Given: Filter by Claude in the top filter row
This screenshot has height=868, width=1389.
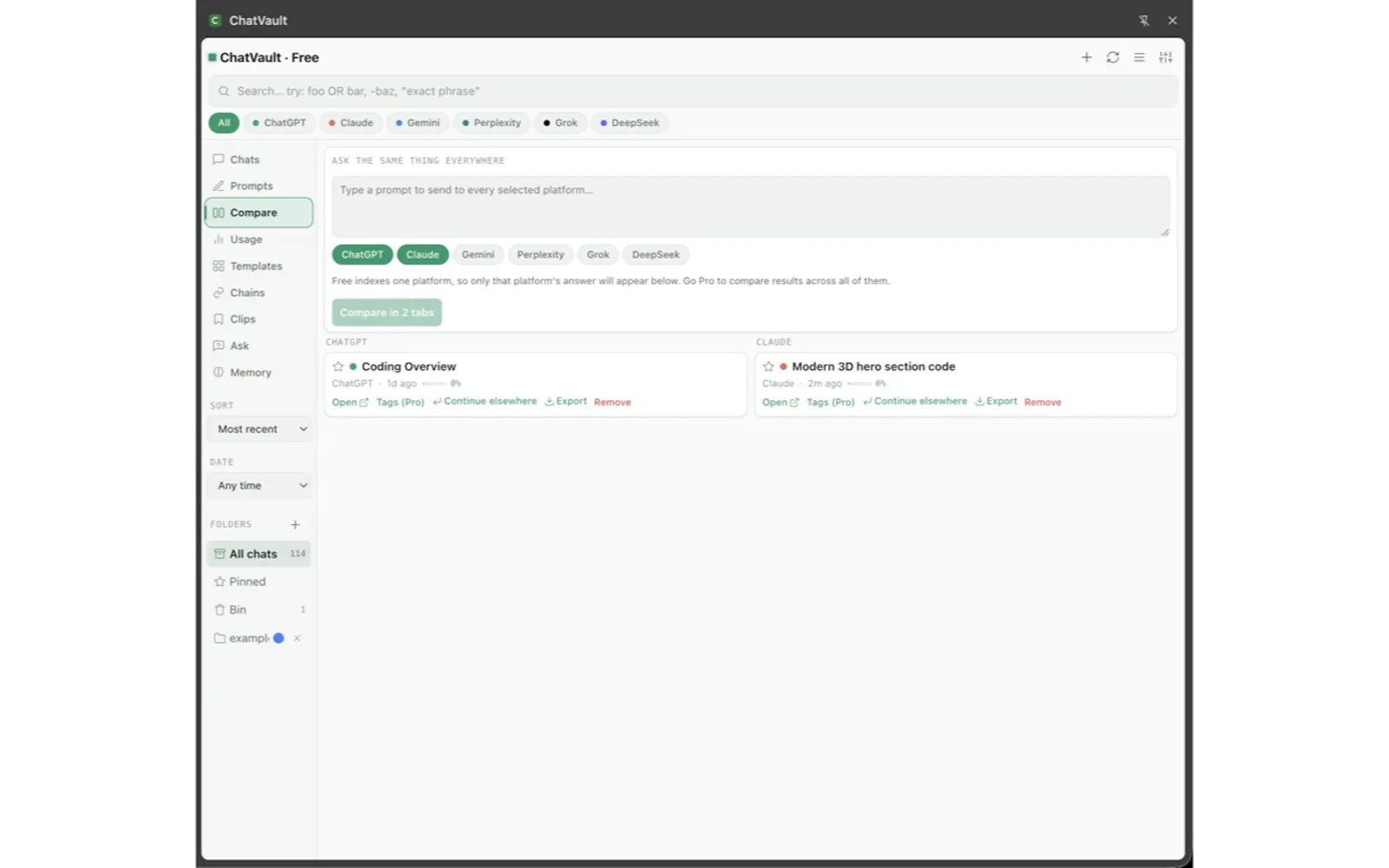Looking at the screenshot, I should 351,122.
